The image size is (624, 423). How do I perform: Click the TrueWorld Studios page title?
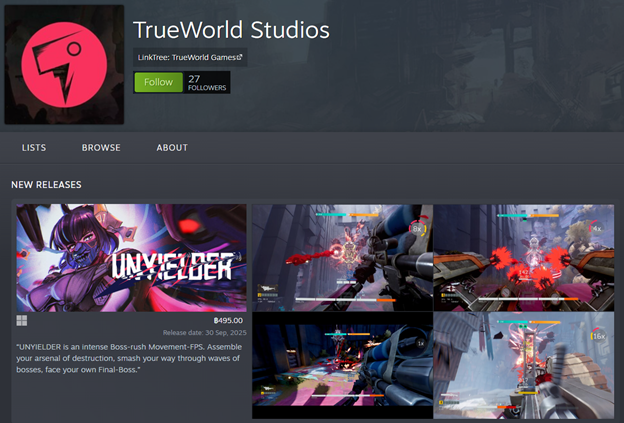tap(231, 28)
